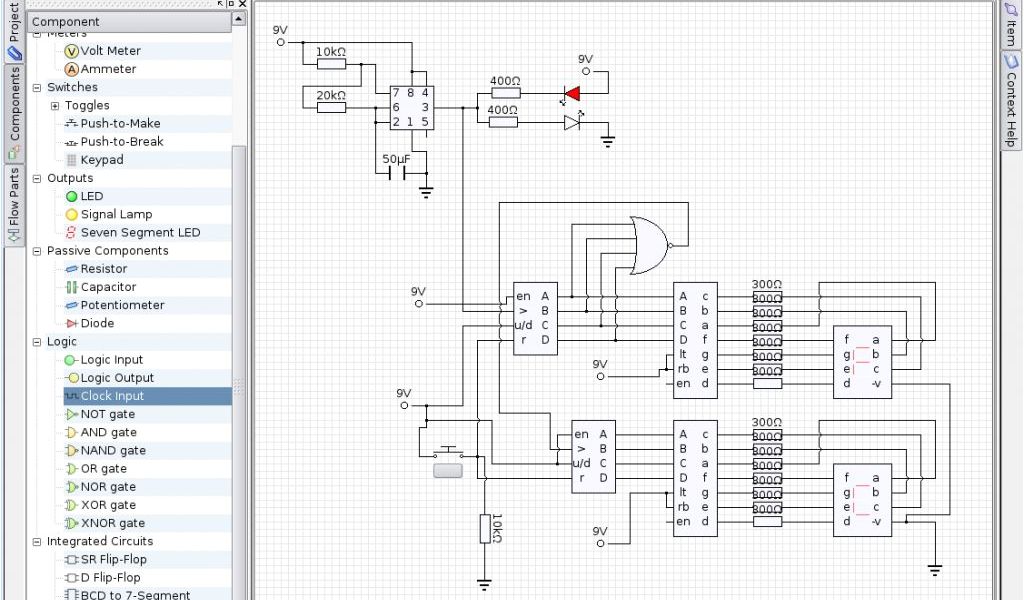The height and width of the screenshot is (600, 1024).
Task: Collapse the Switches category
Action: (x=38, y=88)
